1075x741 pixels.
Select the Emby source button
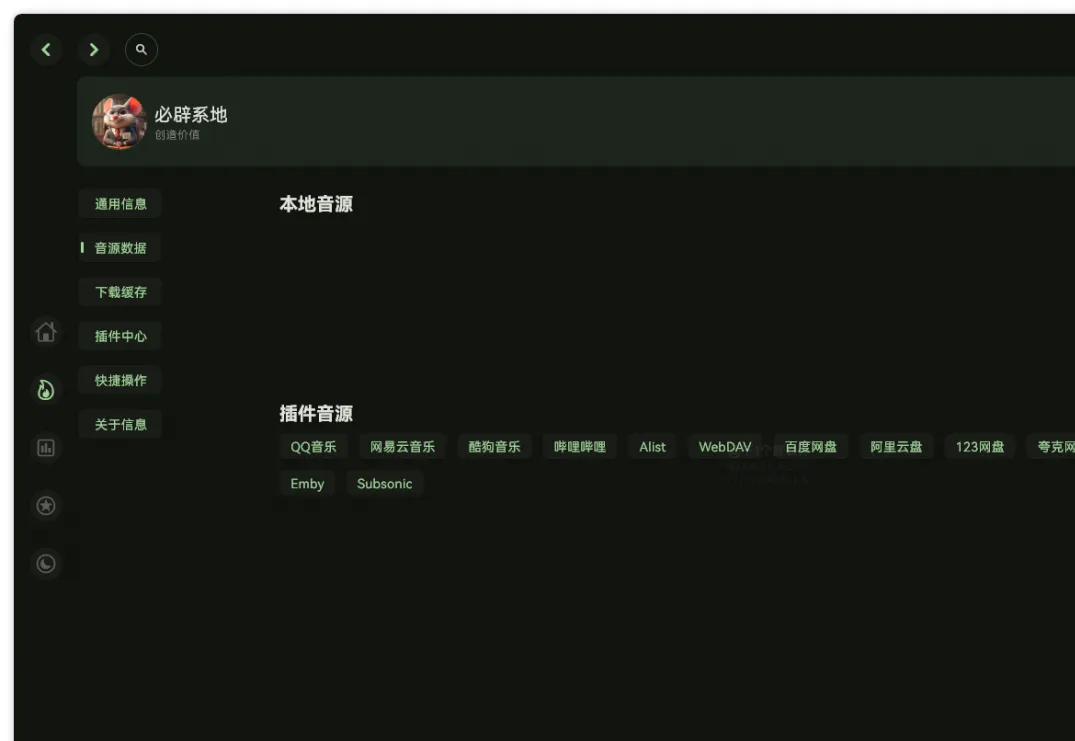(x=306, y=483)
